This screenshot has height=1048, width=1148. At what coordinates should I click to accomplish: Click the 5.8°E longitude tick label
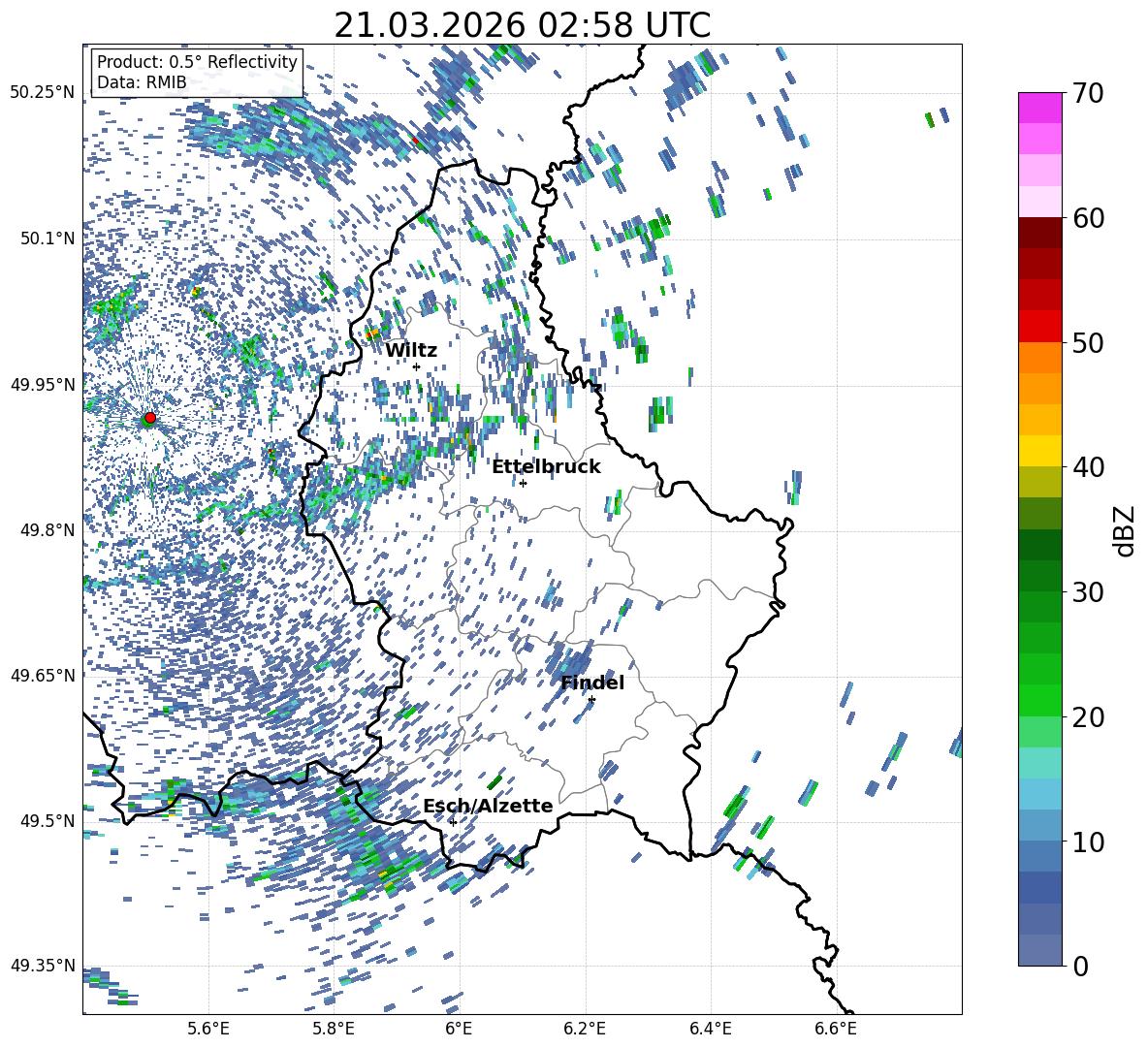334,1029
